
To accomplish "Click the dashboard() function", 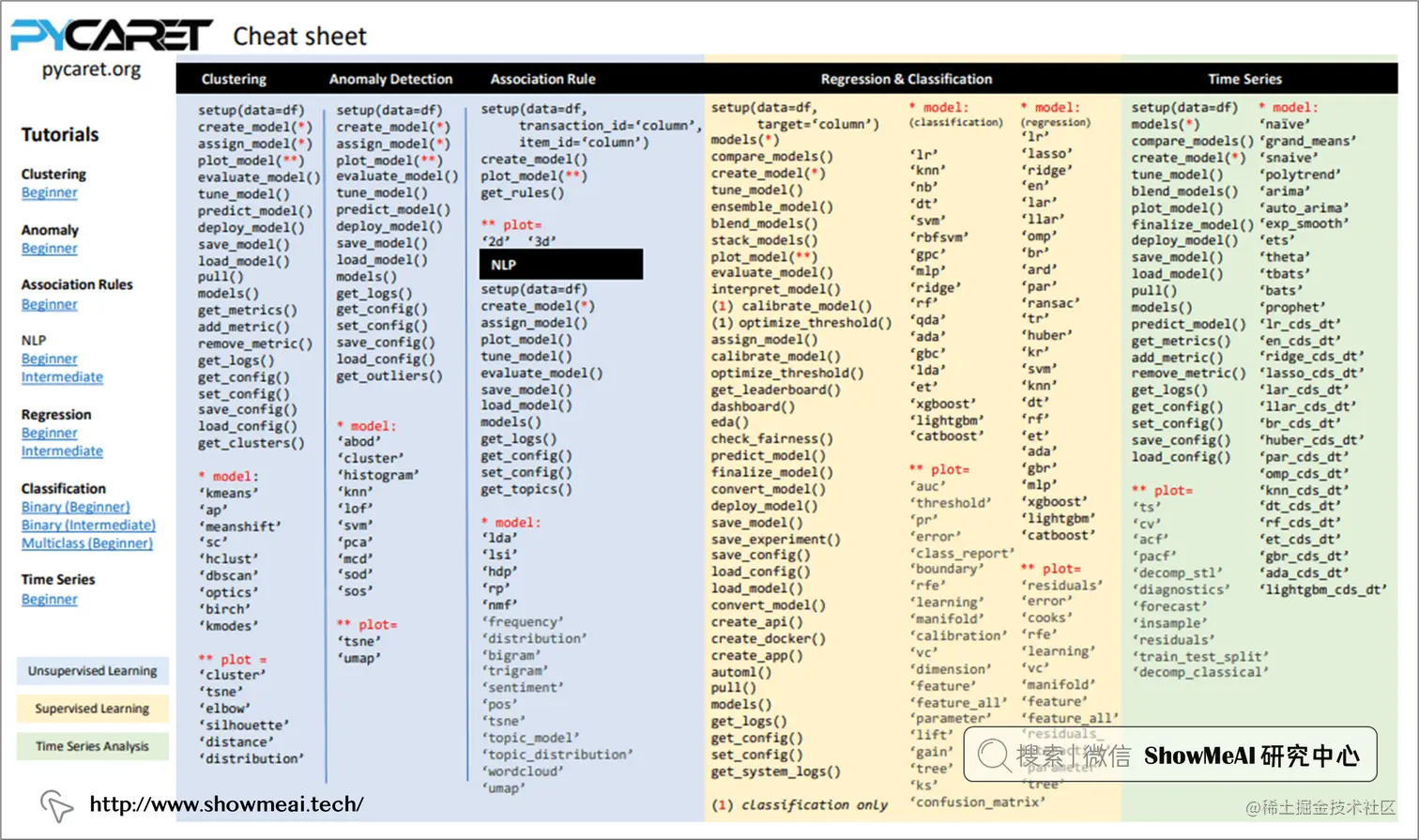I will click(x=753, y=407).
